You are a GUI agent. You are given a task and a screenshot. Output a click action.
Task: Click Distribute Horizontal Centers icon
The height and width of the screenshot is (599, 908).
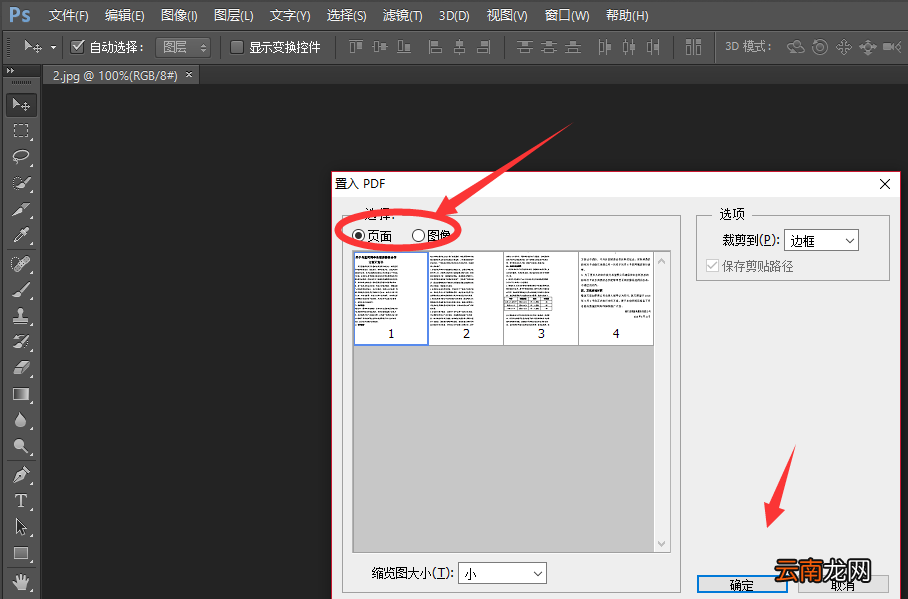[x=629, y=47]
